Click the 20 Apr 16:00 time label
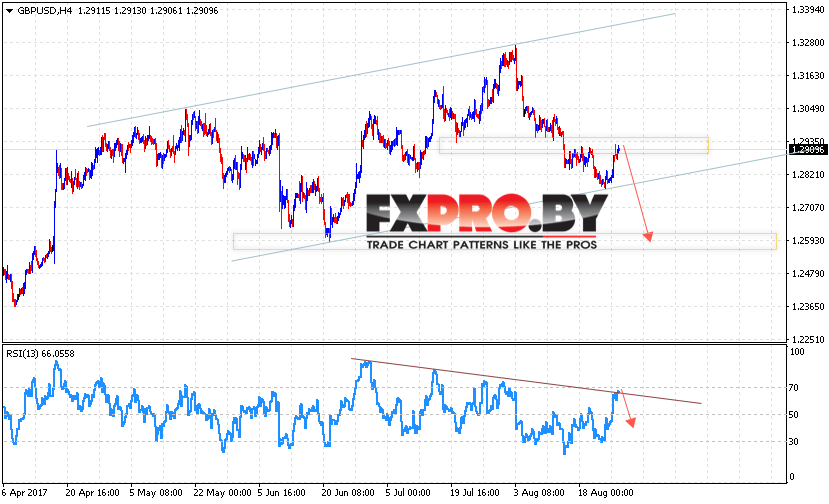 pyautogui.click(x=93, y=493)
